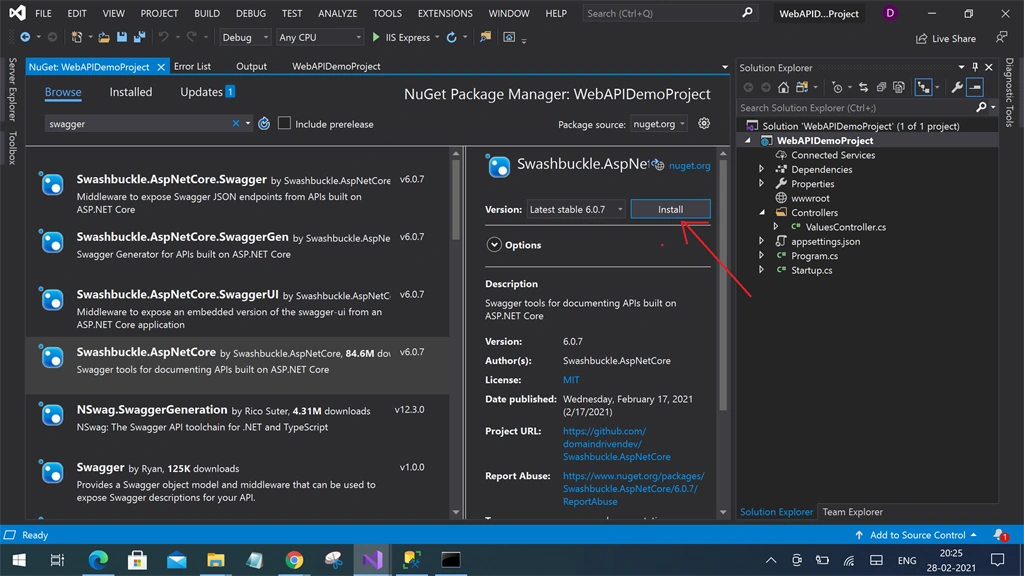1024x576 pixels.
Task: Start debugging with the green IIS Express play icon
Action: point(376,37)
